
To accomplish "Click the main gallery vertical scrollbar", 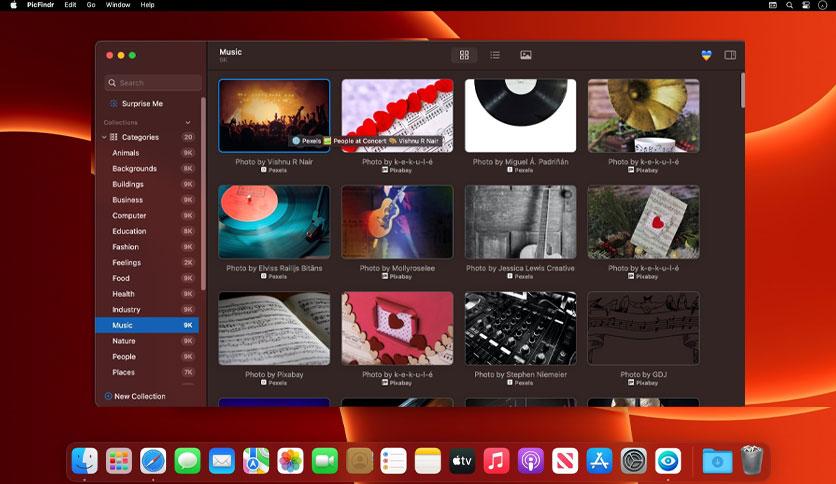I will 742,90.
